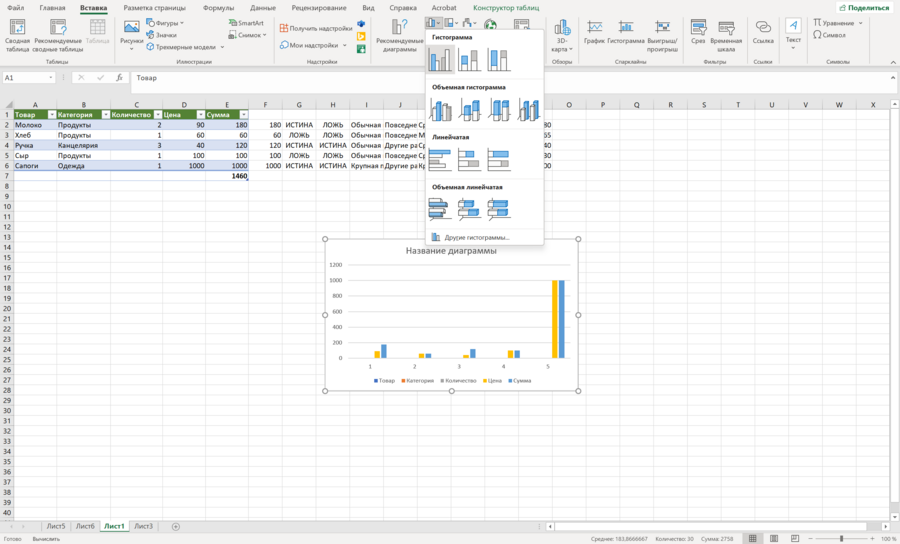900x544 pixels.
Task: Expand the Name Box dropdown arrow
Action: tap(51, 78)
